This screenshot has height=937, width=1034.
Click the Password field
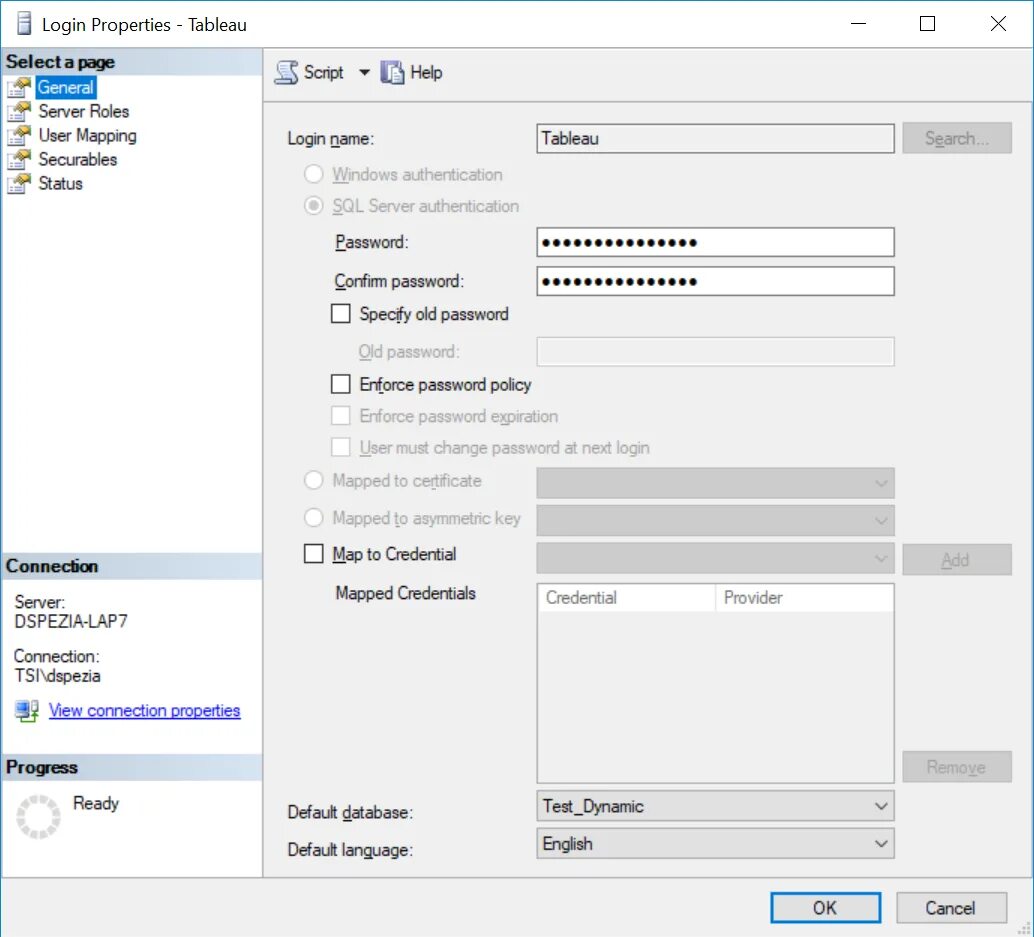(x=715, y=243)
